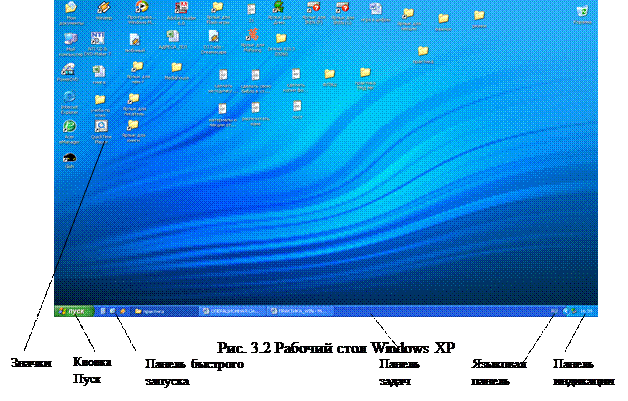Select the QuickTime Player shortcut
Image resolution: width=628 pixels, height=401 pixels.
(101, 131)
